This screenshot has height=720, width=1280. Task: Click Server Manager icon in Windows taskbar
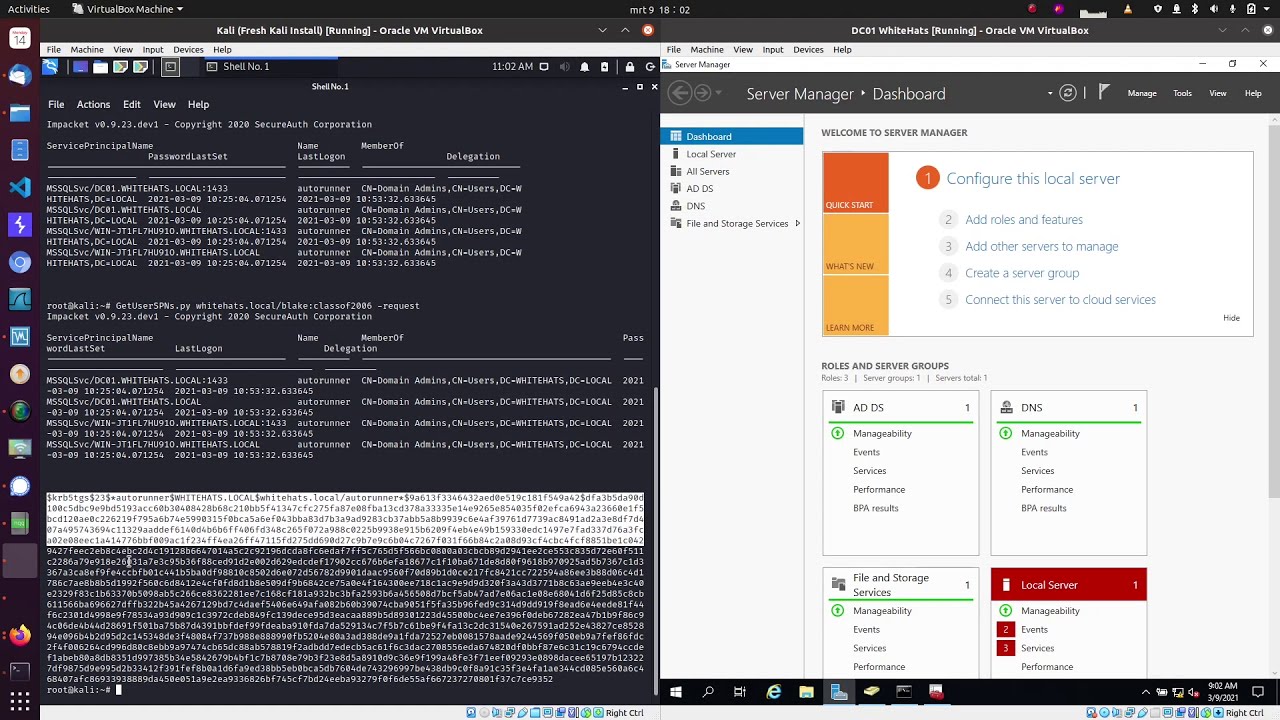(839, 692)
